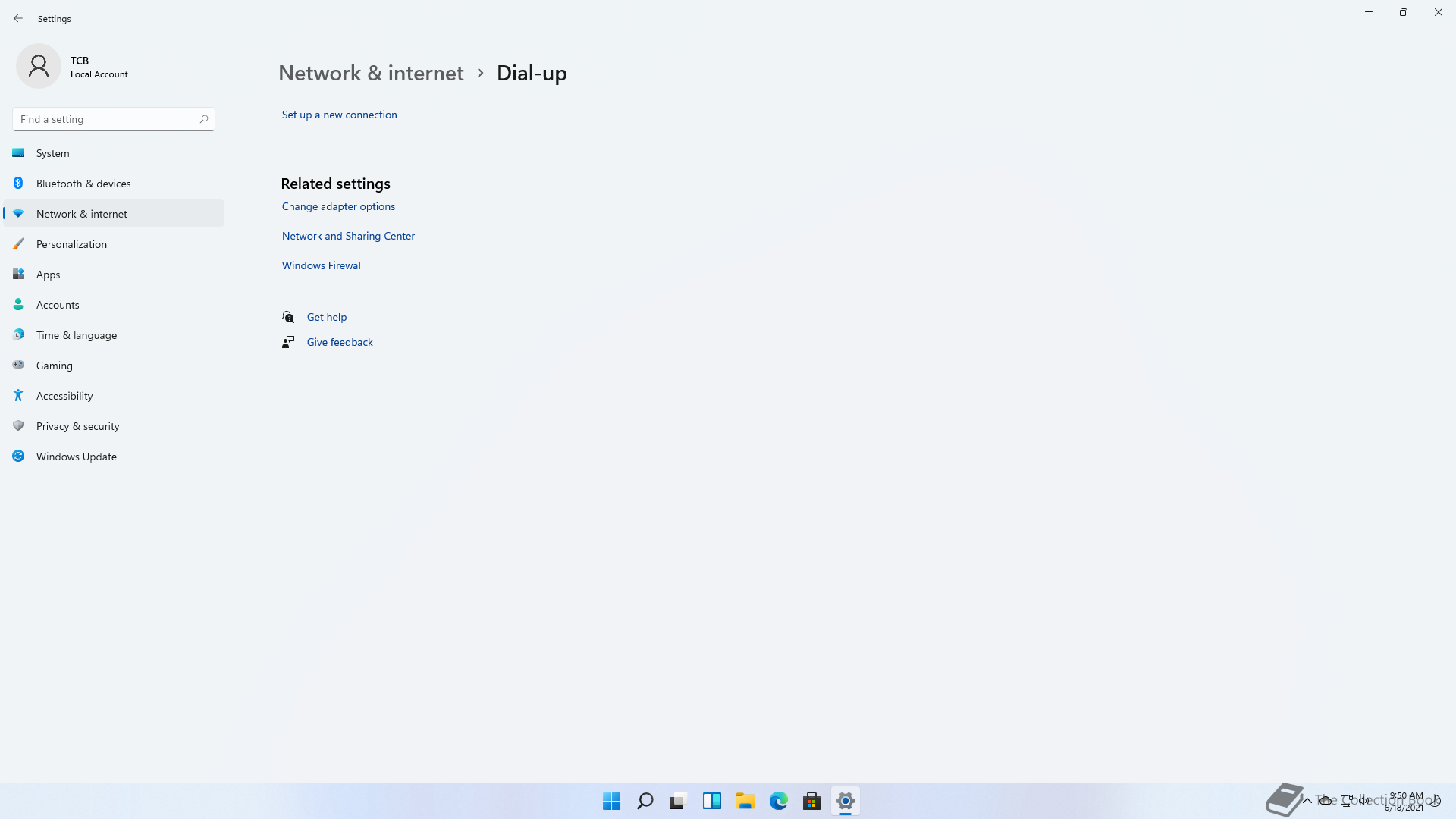Open the Windows Start button
Screen dimensions: 1456x819
click(611, 801)
